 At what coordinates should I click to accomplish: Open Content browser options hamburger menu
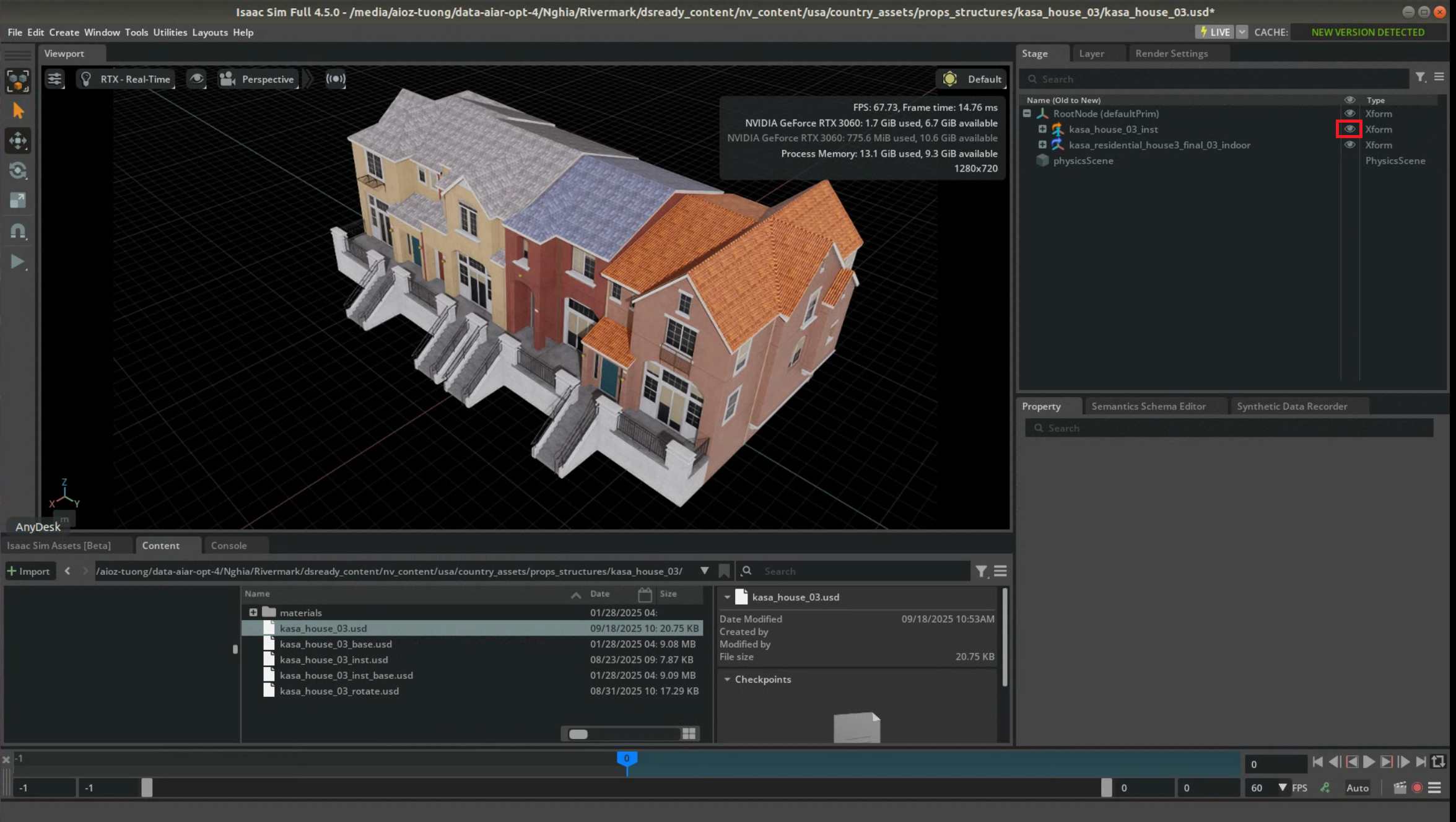coord(1000,571)
